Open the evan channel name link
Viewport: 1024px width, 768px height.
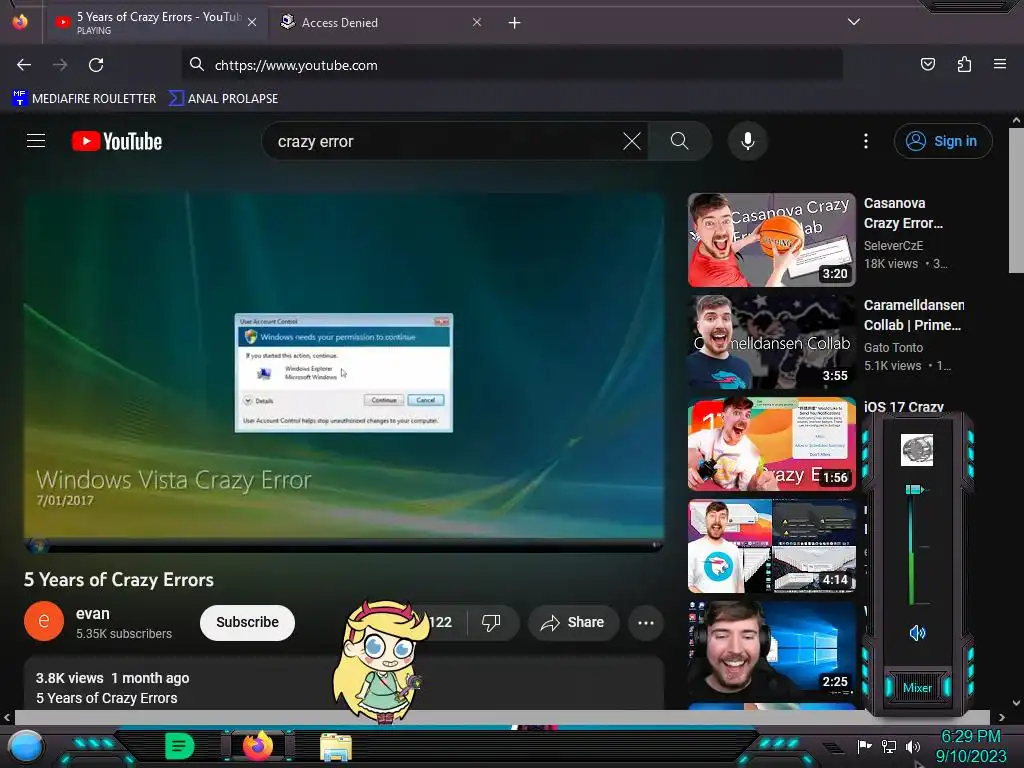tap(93, 614)
